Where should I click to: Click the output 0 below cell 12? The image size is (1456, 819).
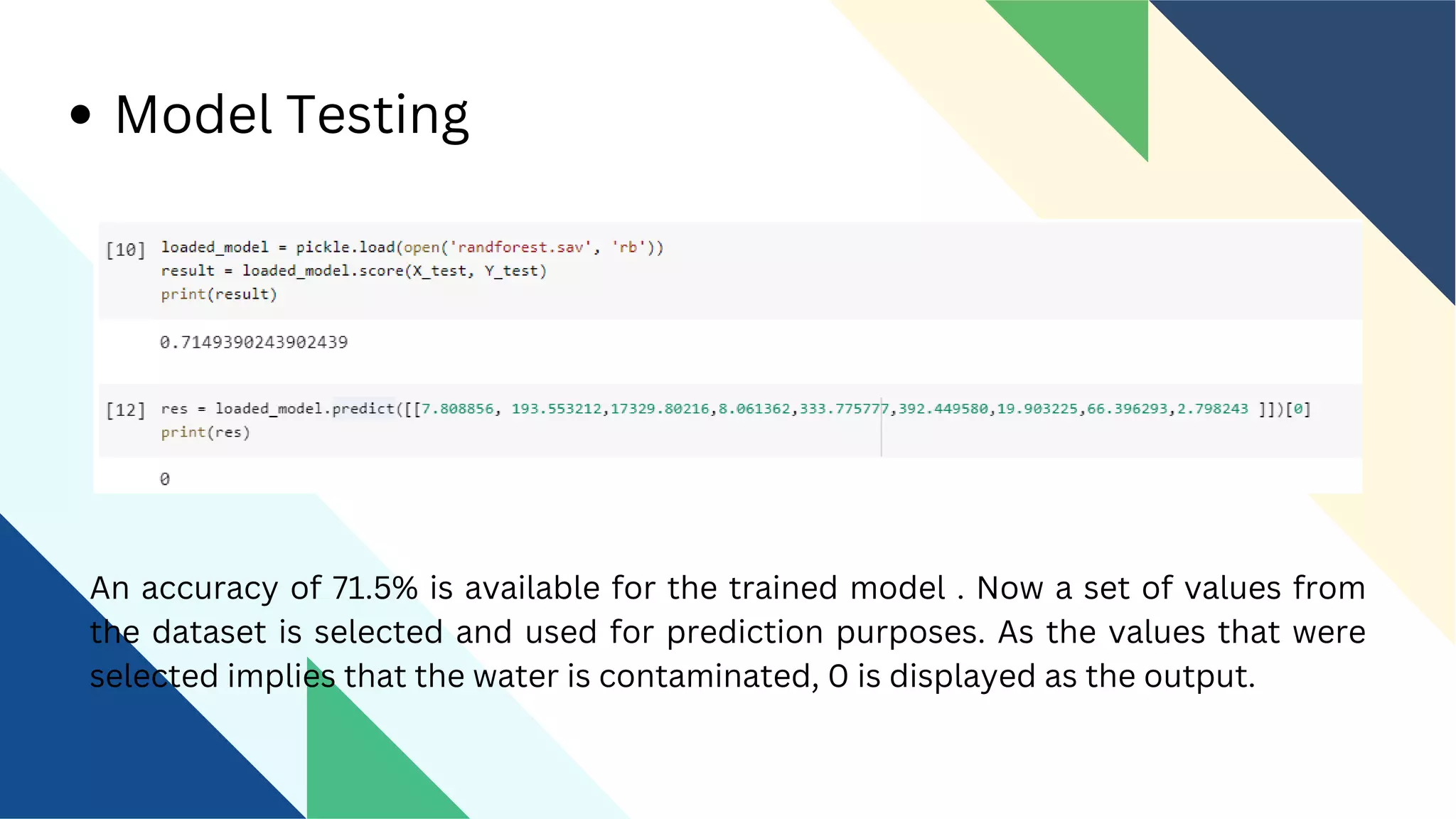tap(165, 479)
